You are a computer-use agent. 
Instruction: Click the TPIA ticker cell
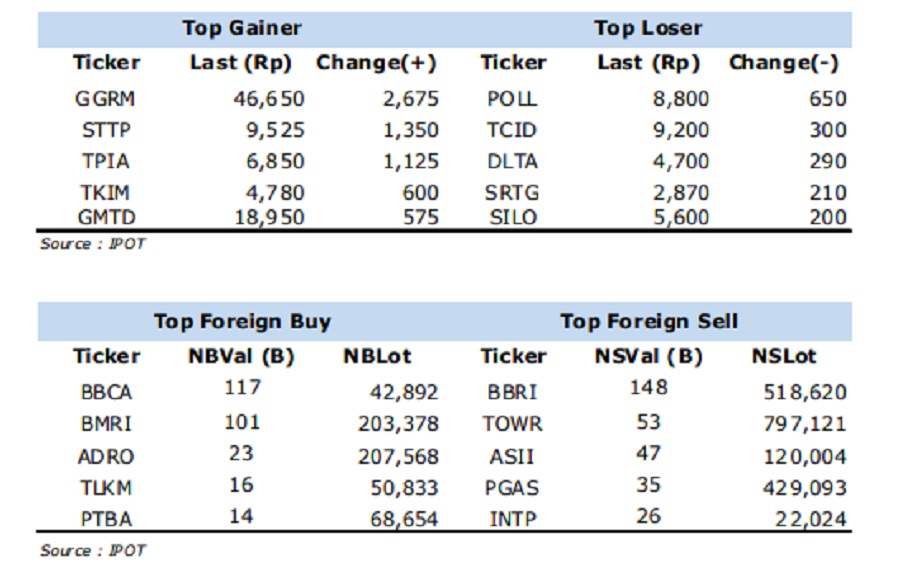click(x=106, y=161)
